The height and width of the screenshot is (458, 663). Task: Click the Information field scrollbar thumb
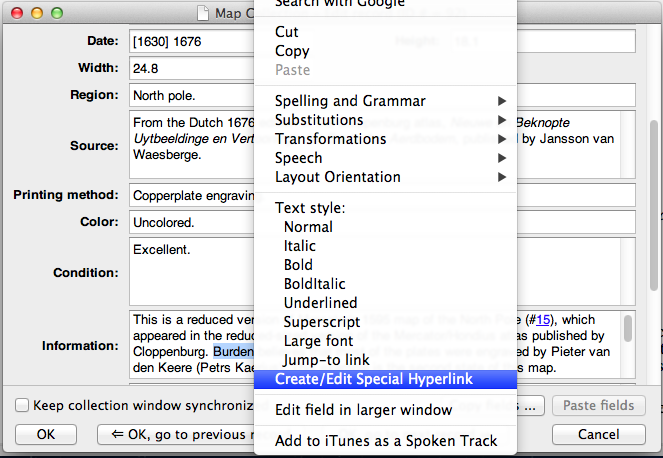pos(628,328)
